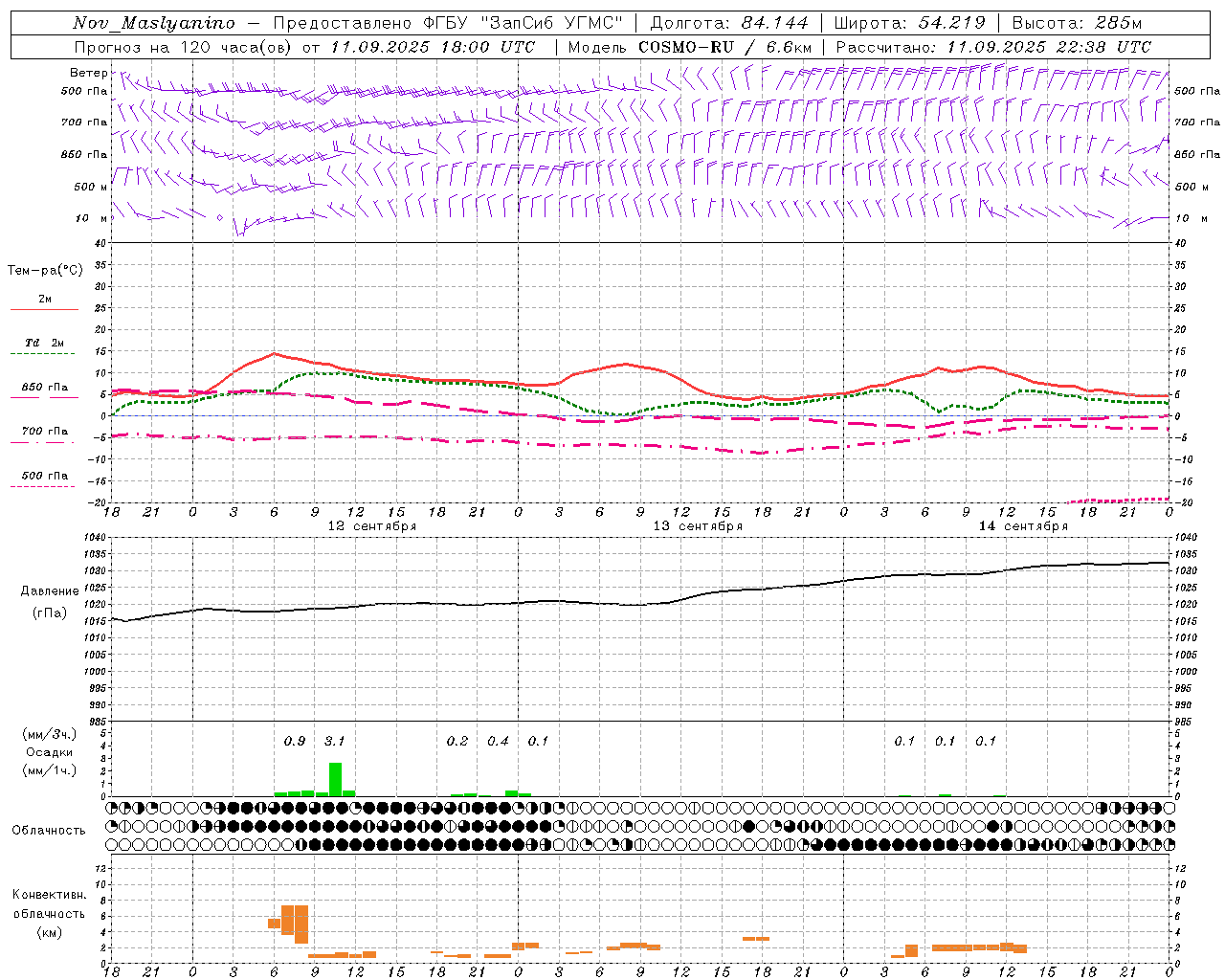Click the latitude value Широта: 54.219
This screenshot has height=980, width=1225.
click(909, 23)
